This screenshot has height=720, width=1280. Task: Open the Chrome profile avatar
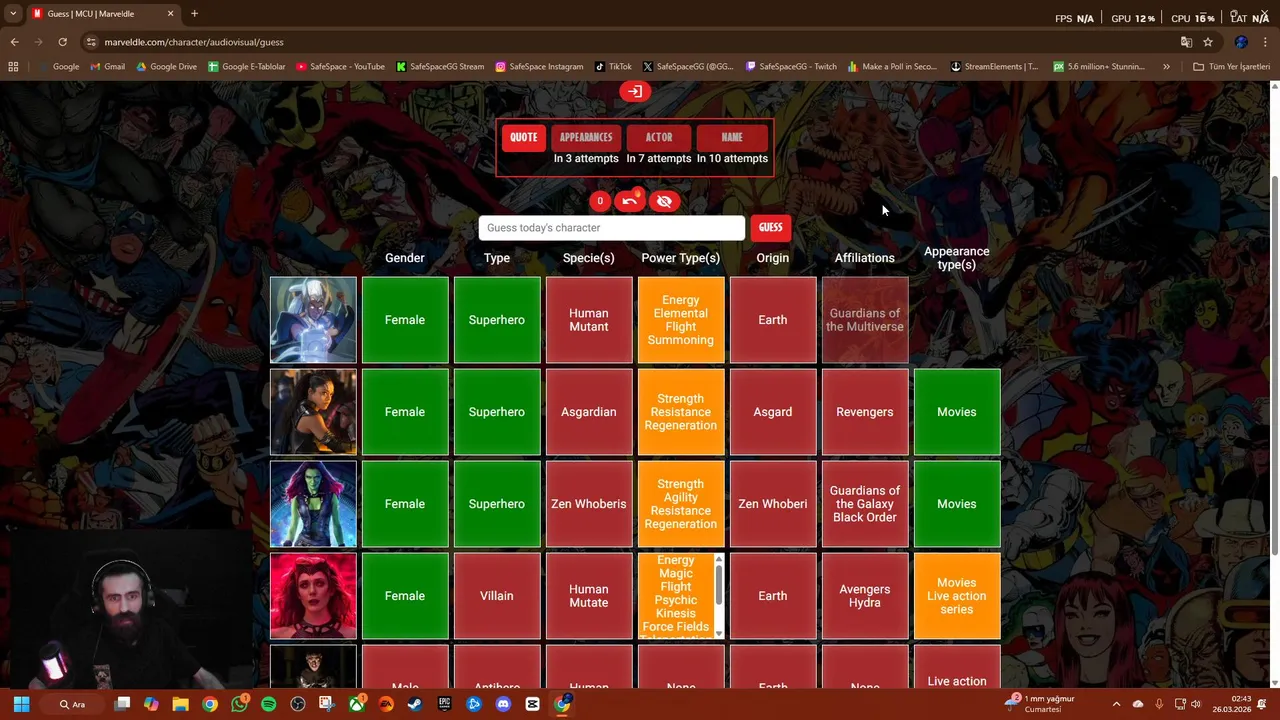1241,42
